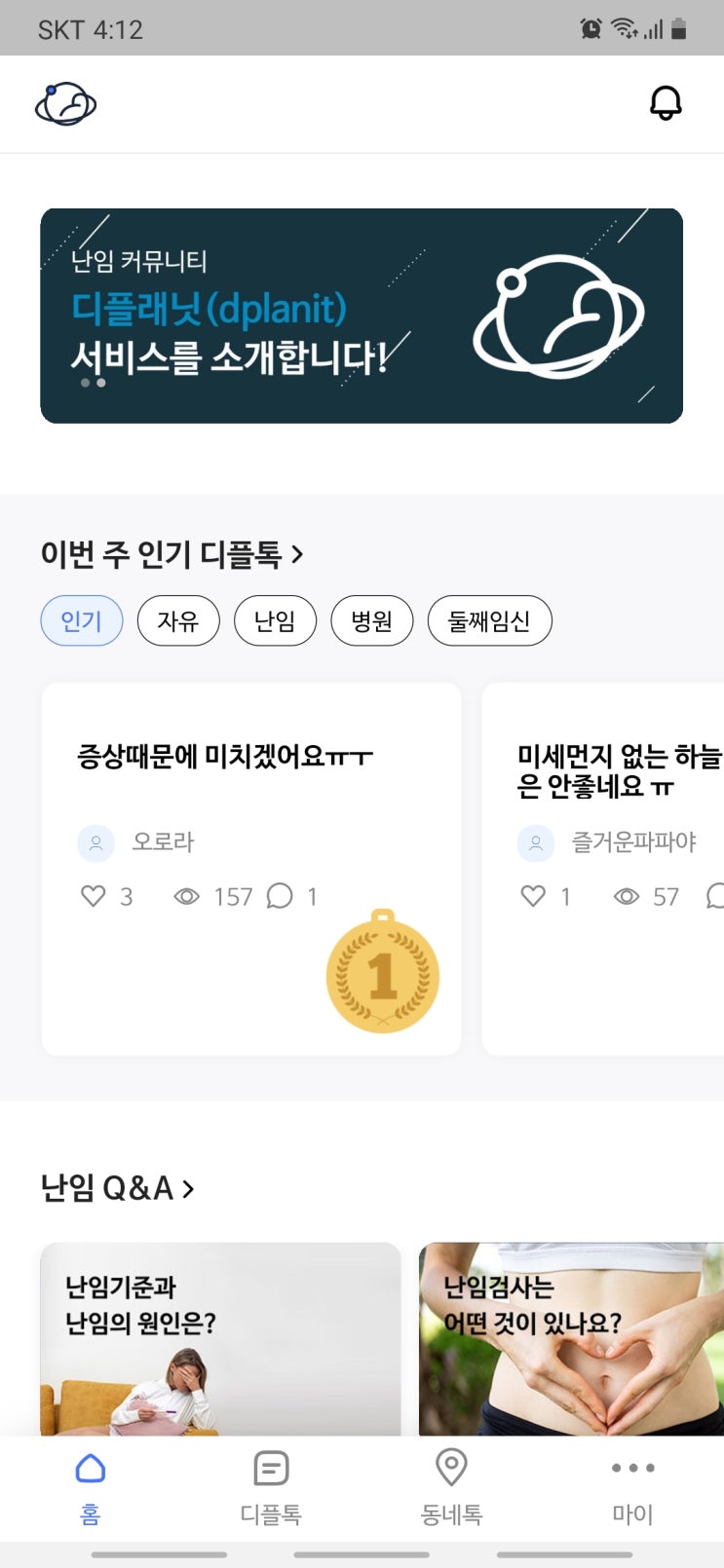Tap the gold first-place medal badge
Image resolution: width=724 pixels, height=1568 pixels.
click(x=382, y=973)
